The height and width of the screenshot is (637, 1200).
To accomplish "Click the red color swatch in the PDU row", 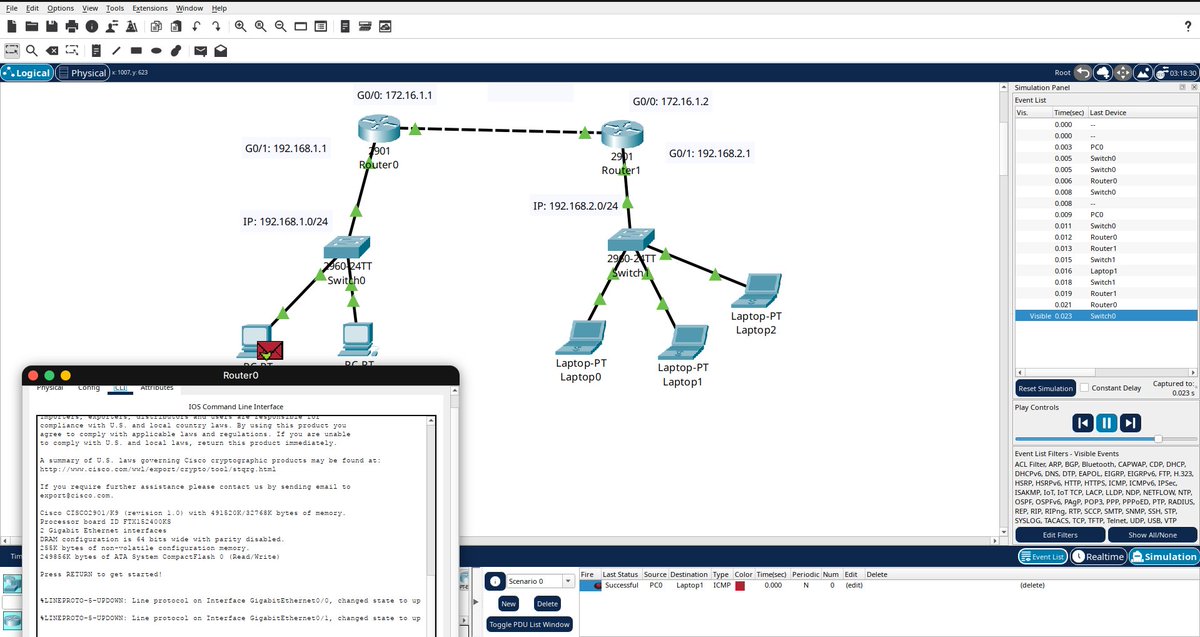I will 740,586.
